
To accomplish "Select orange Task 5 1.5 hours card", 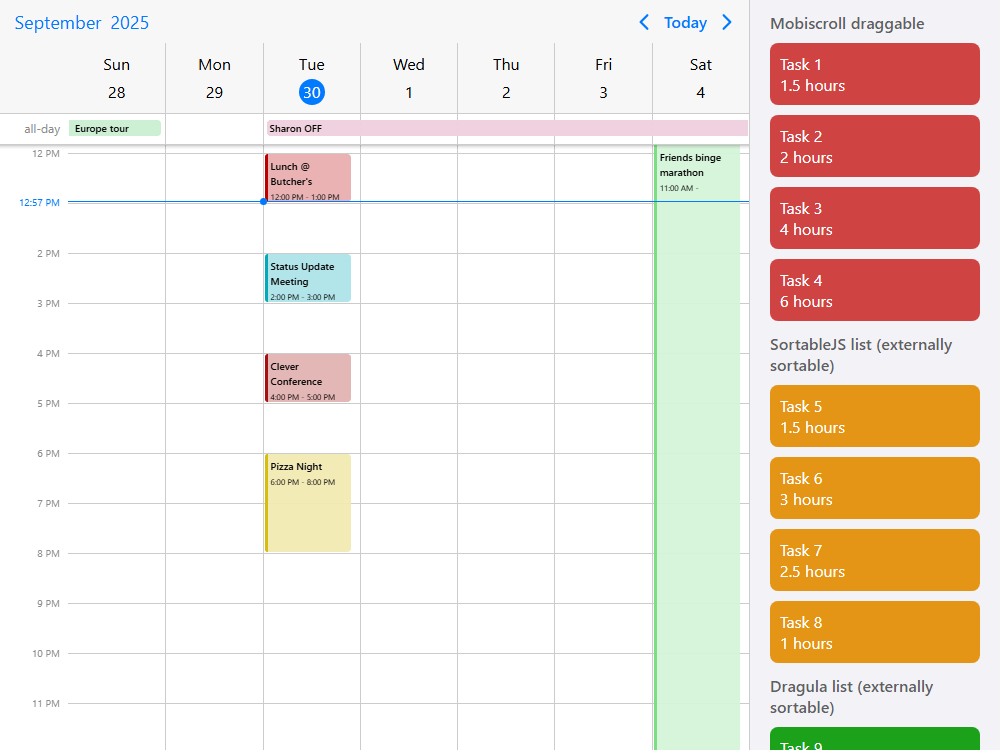I will click(x=874, y=416).
